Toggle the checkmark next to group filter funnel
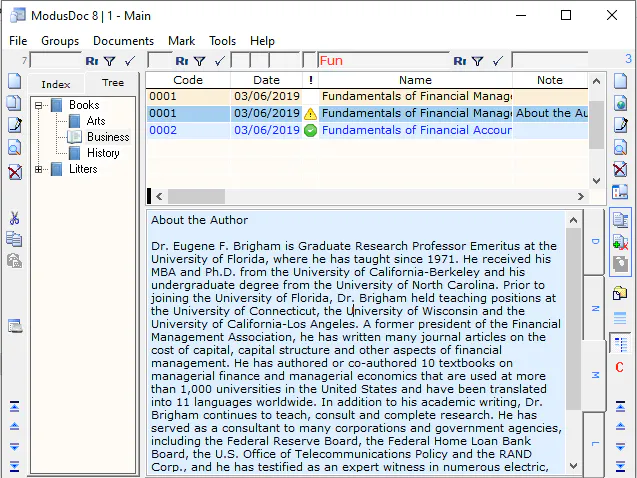Image resolution: width=637 pixels, height=478 pixels. click(x=130, y=61)
